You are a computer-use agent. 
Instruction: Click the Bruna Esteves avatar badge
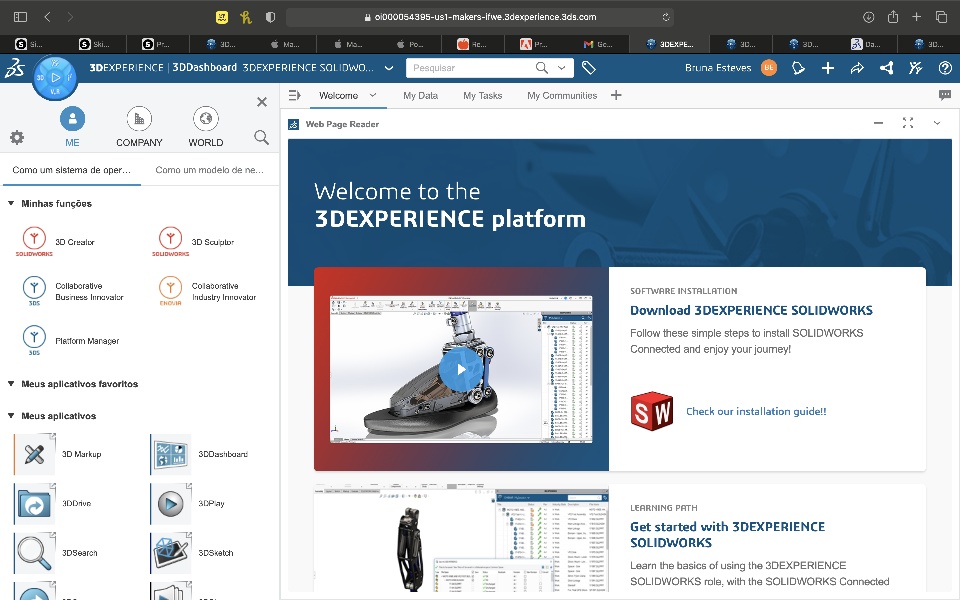click(769, 68)
